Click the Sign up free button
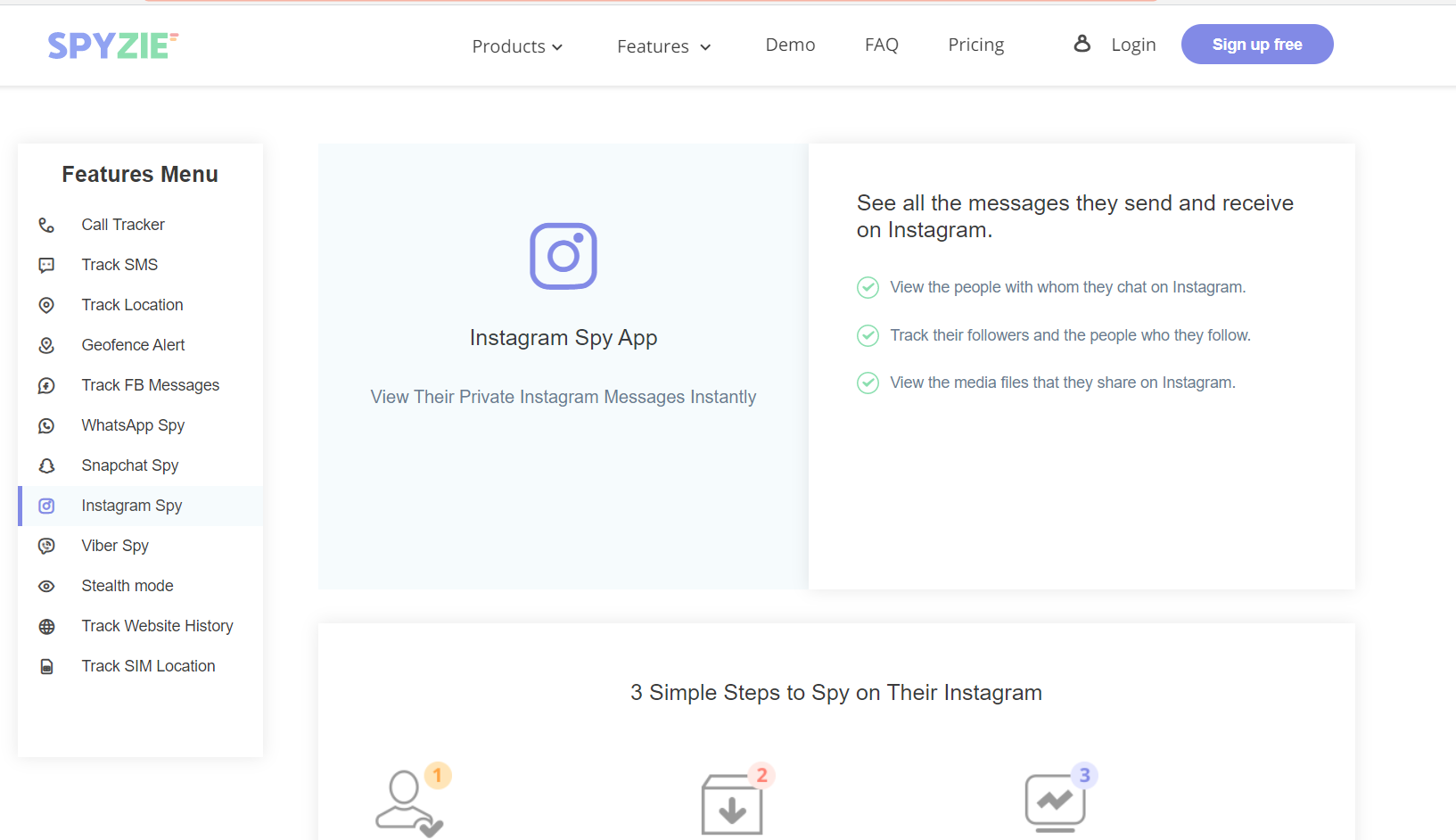 [1257, 45]
